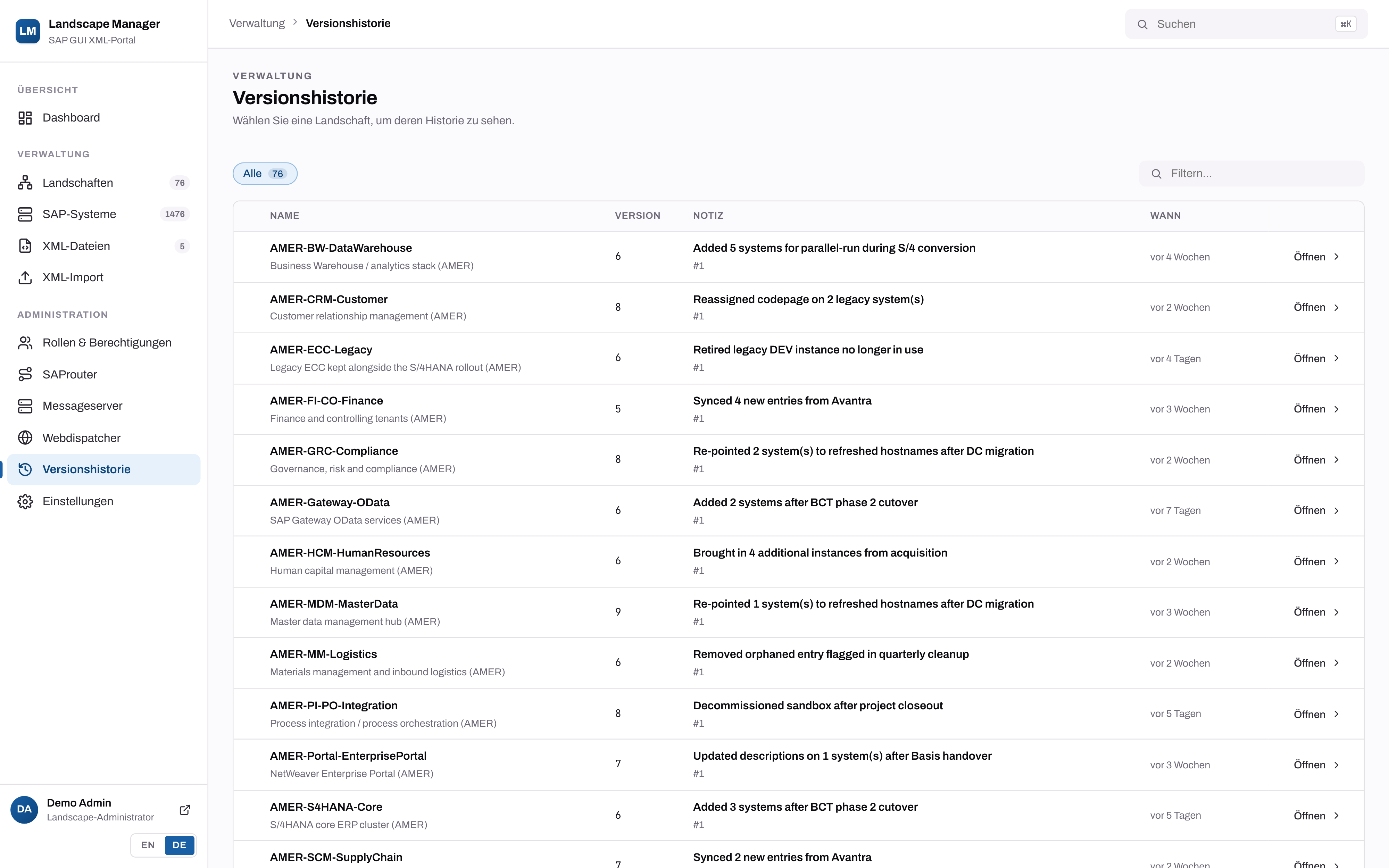Click the Versionshistorie clock icon

click(x=25, y=470)
